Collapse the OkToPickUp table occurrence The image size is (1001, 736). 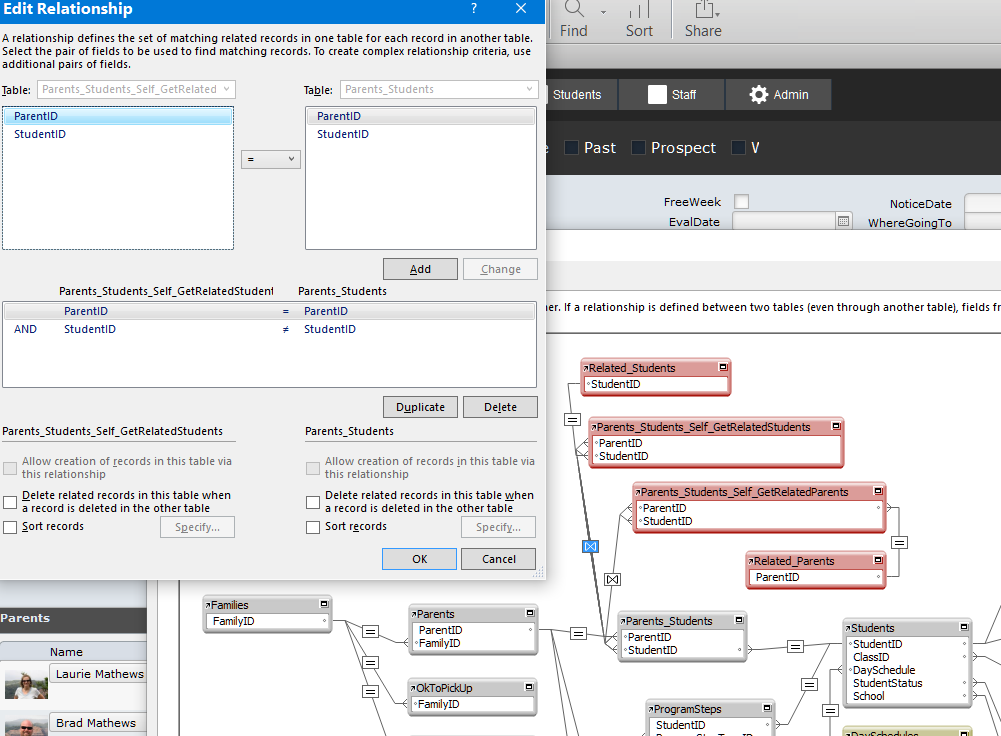[x=529, y=687]
